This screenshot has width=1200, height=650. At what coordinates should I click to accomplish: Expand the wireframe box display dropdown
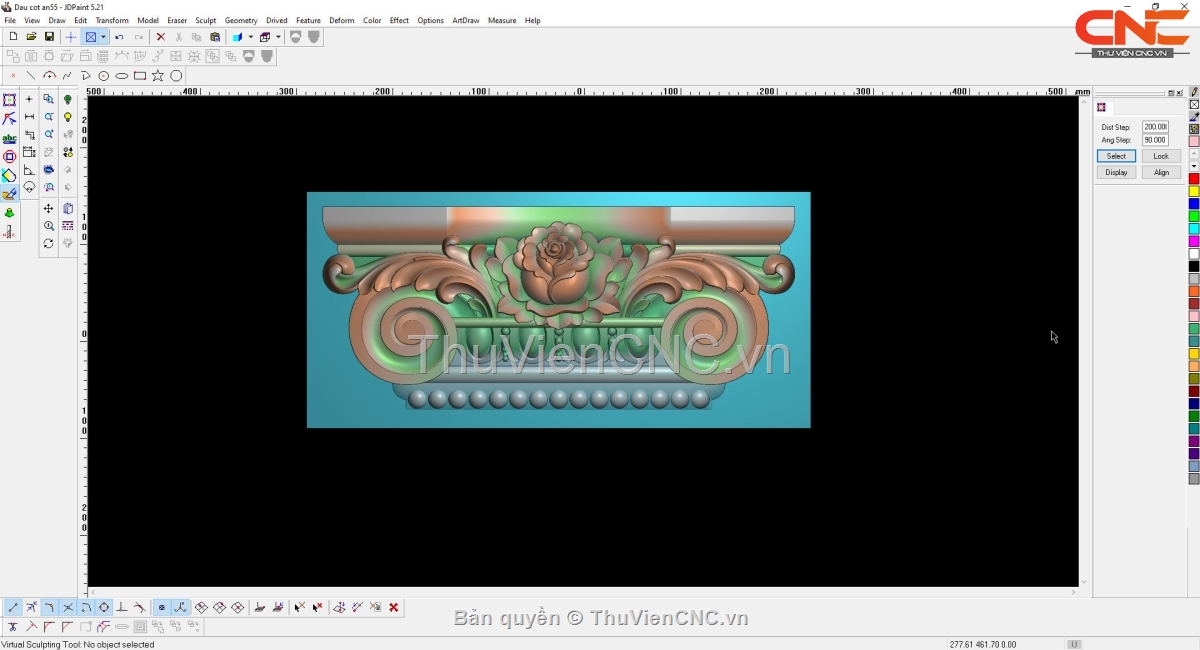click(x=278, y=37)
